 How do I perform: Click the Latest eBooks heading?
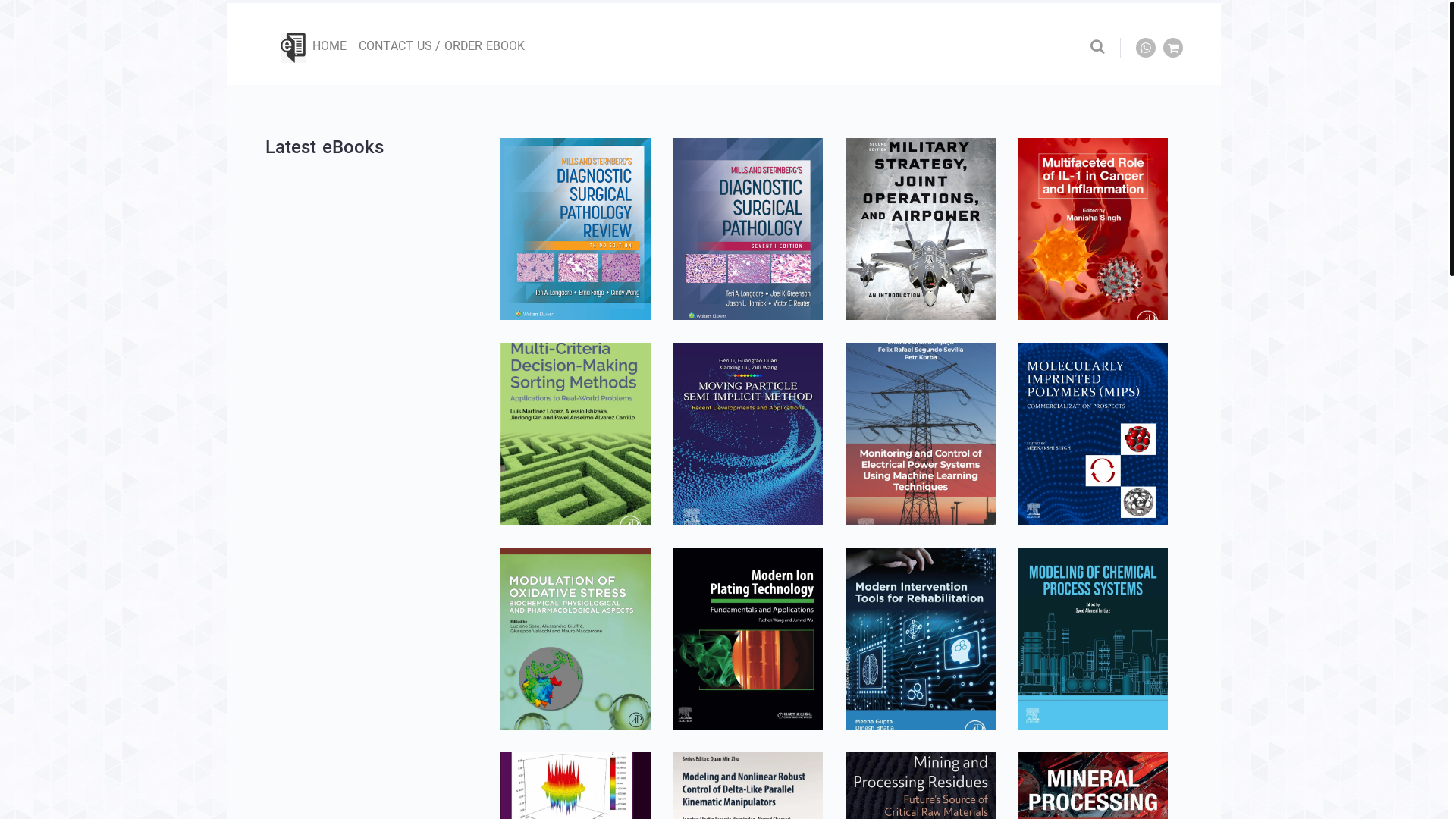pyautogui.click(x=325, y=147)
